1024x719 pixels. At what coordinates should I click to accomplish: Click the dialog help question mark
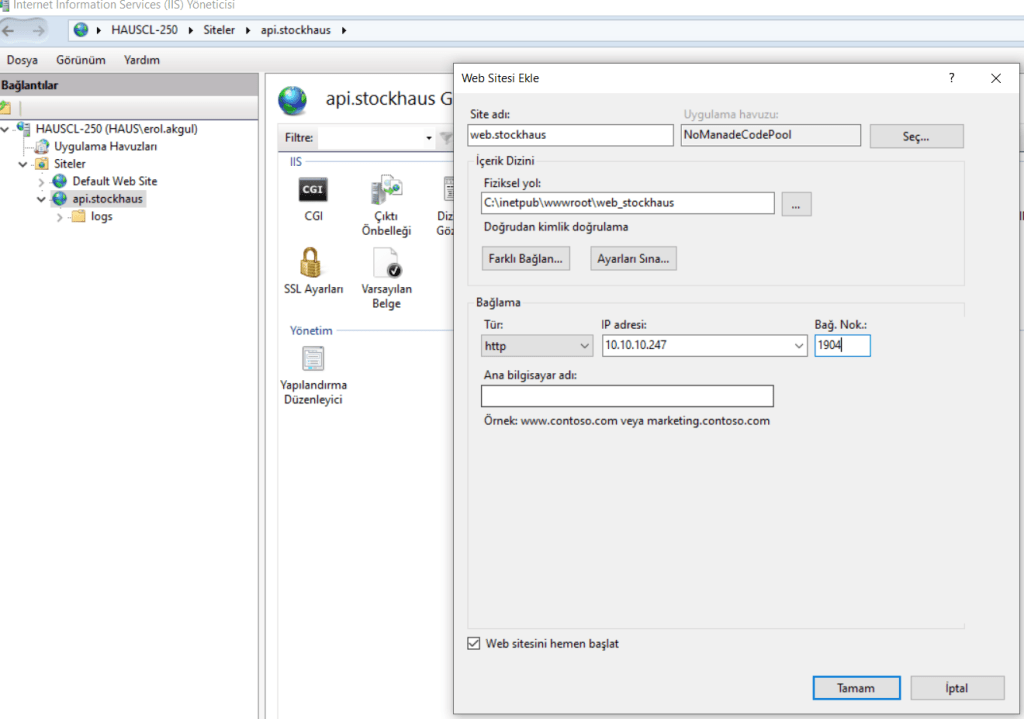click(x=951, y=78)
